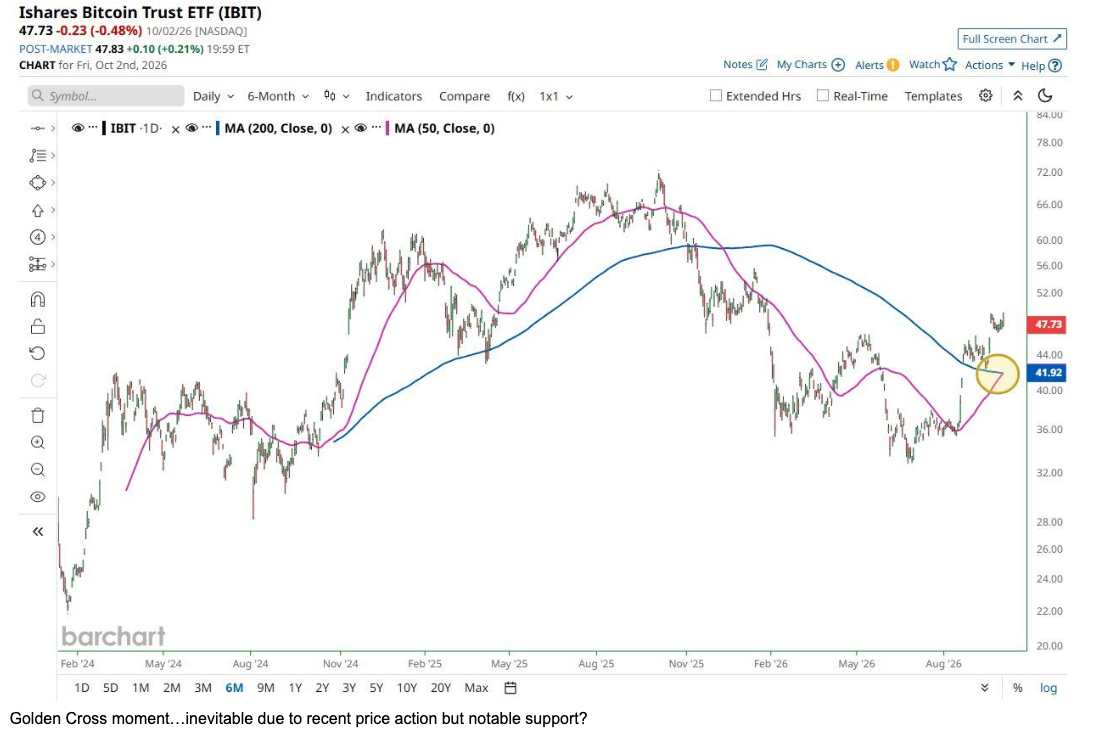Open the Templates menu
This screenshot has height=731, width=1106.
tap(933, 96)
